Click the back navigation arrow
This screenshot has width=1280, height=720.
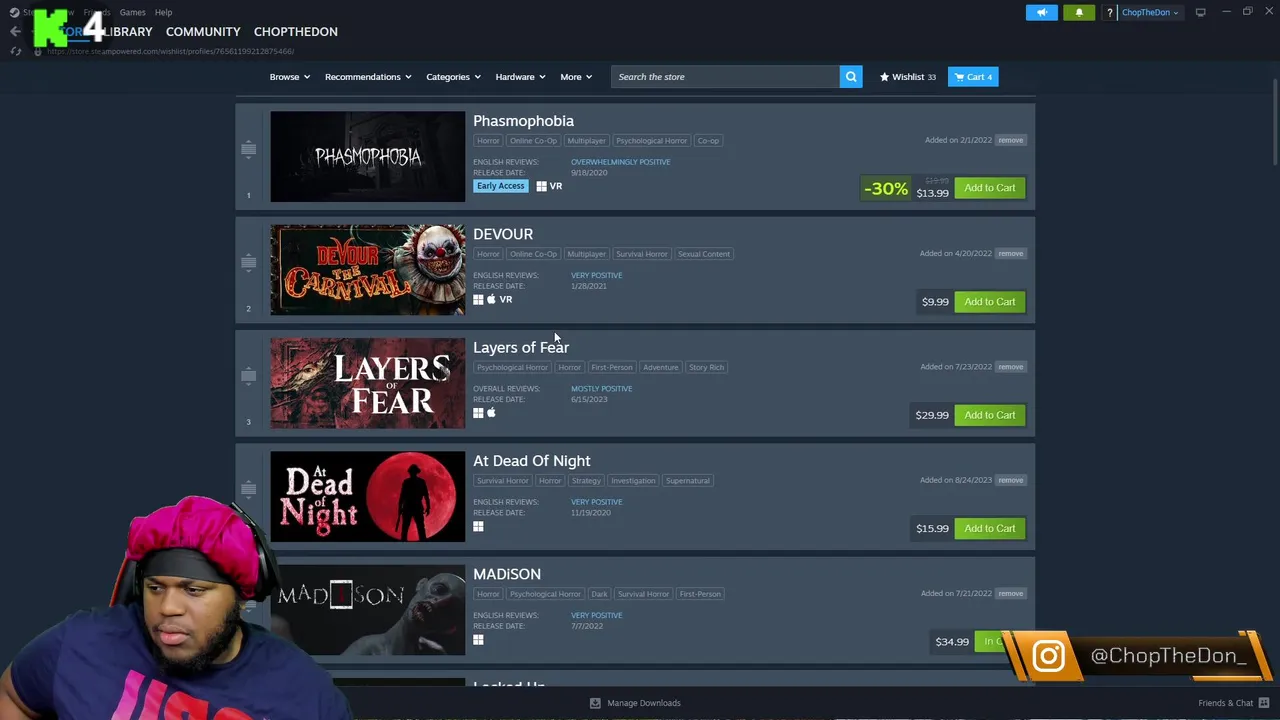(x=15, y=31)
